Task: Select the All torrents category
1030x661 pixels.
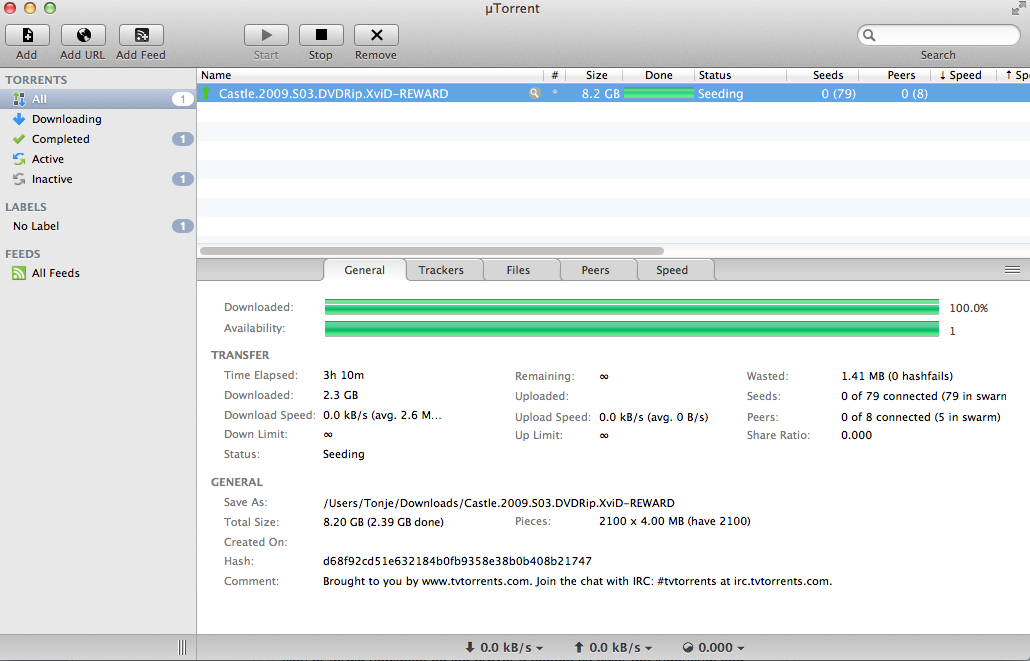Action: [98, 99]
